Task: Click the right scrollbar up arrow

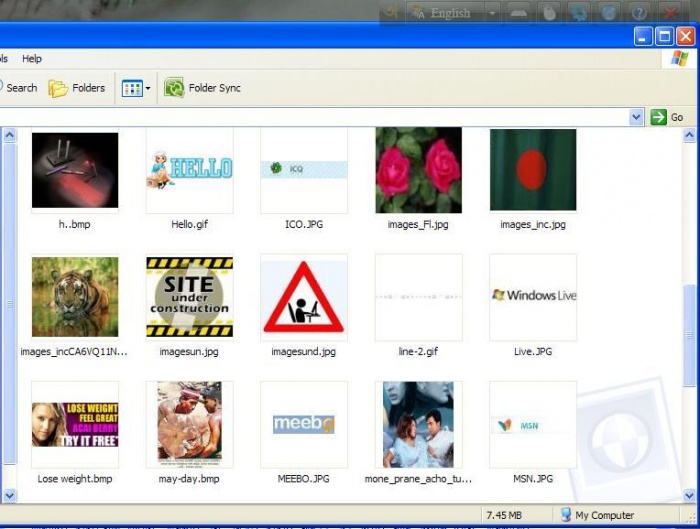Action: [x=689, y=135]
